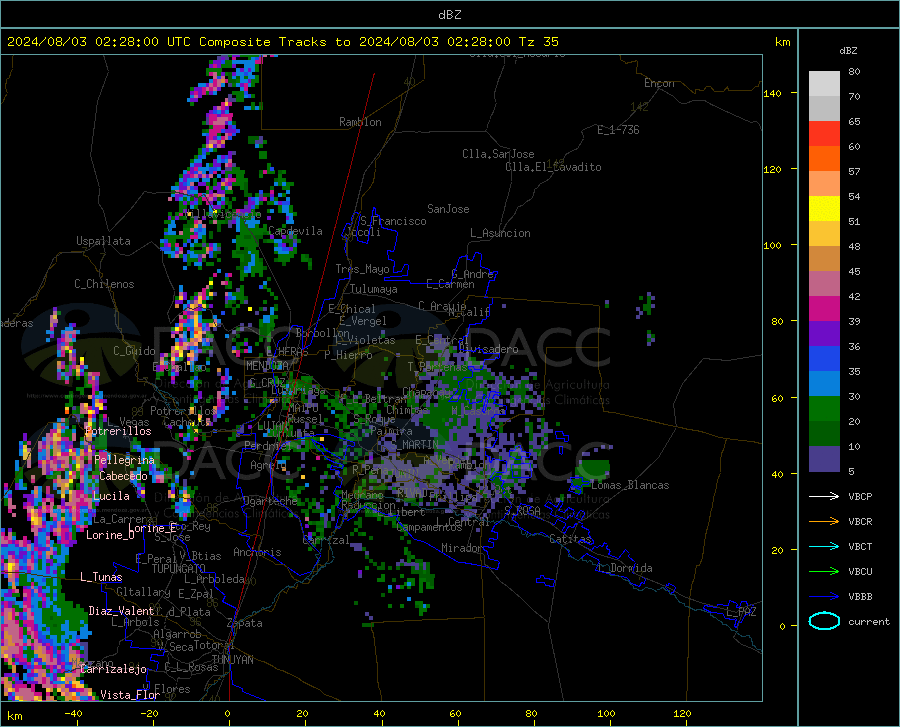Select the magenta 42 dBZ color swatch
Screen dimensions: 900x727
pos(824,309)
